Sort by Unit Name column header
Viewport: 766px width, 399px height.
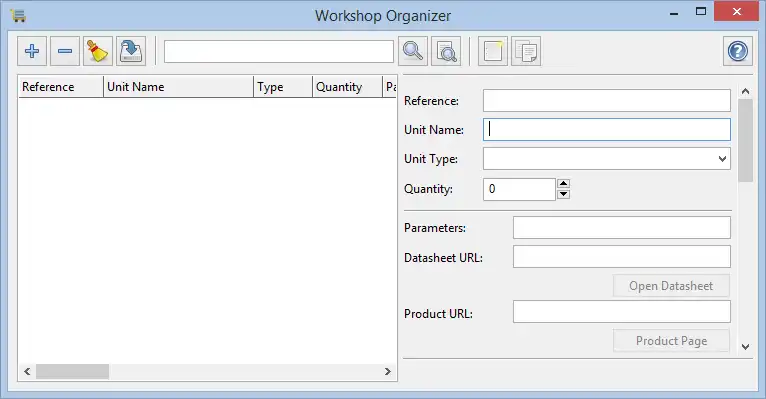[x=178, y=87]
